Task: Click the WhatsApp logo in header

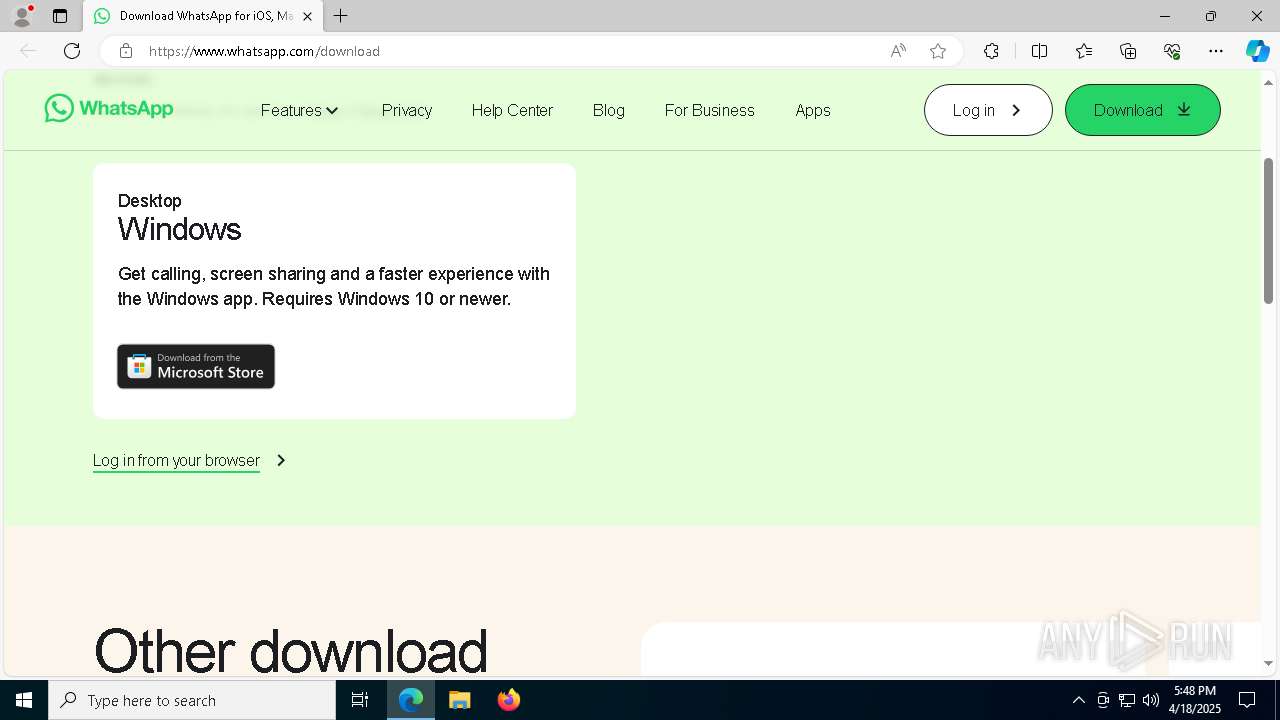Action: (109, 108)
